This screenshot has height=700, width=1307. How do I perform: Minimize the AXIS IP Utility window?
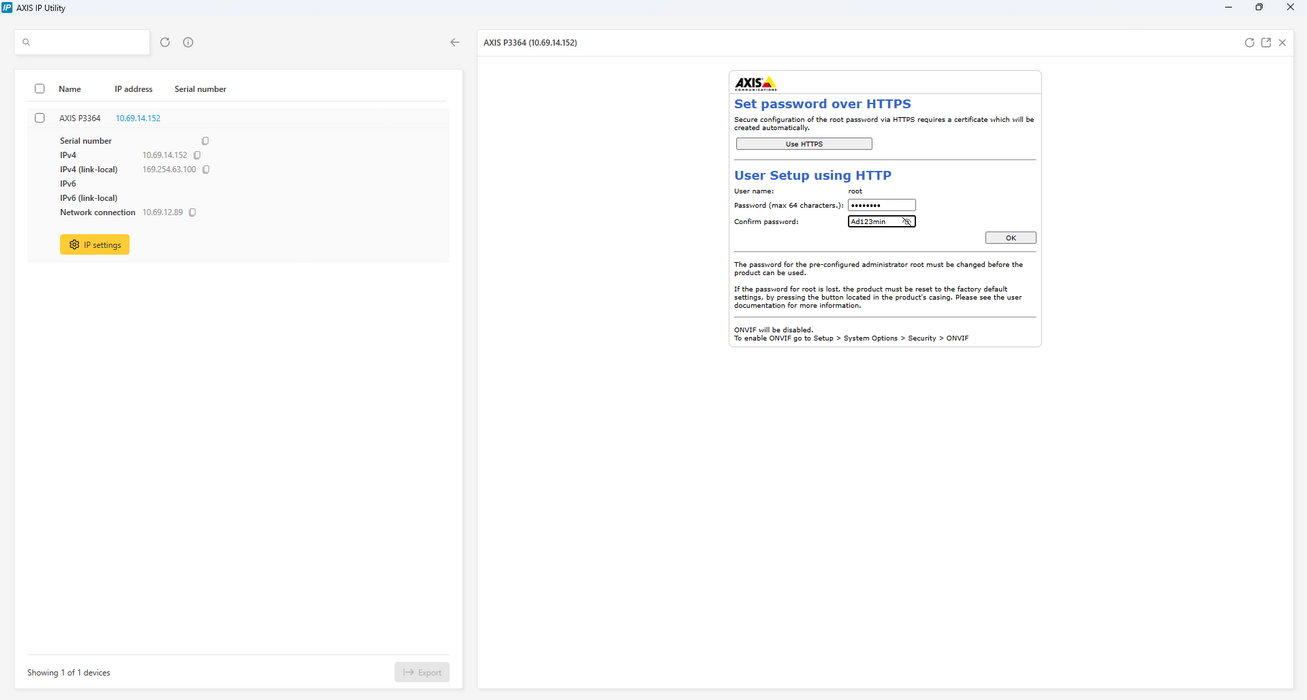point(1228,7)
